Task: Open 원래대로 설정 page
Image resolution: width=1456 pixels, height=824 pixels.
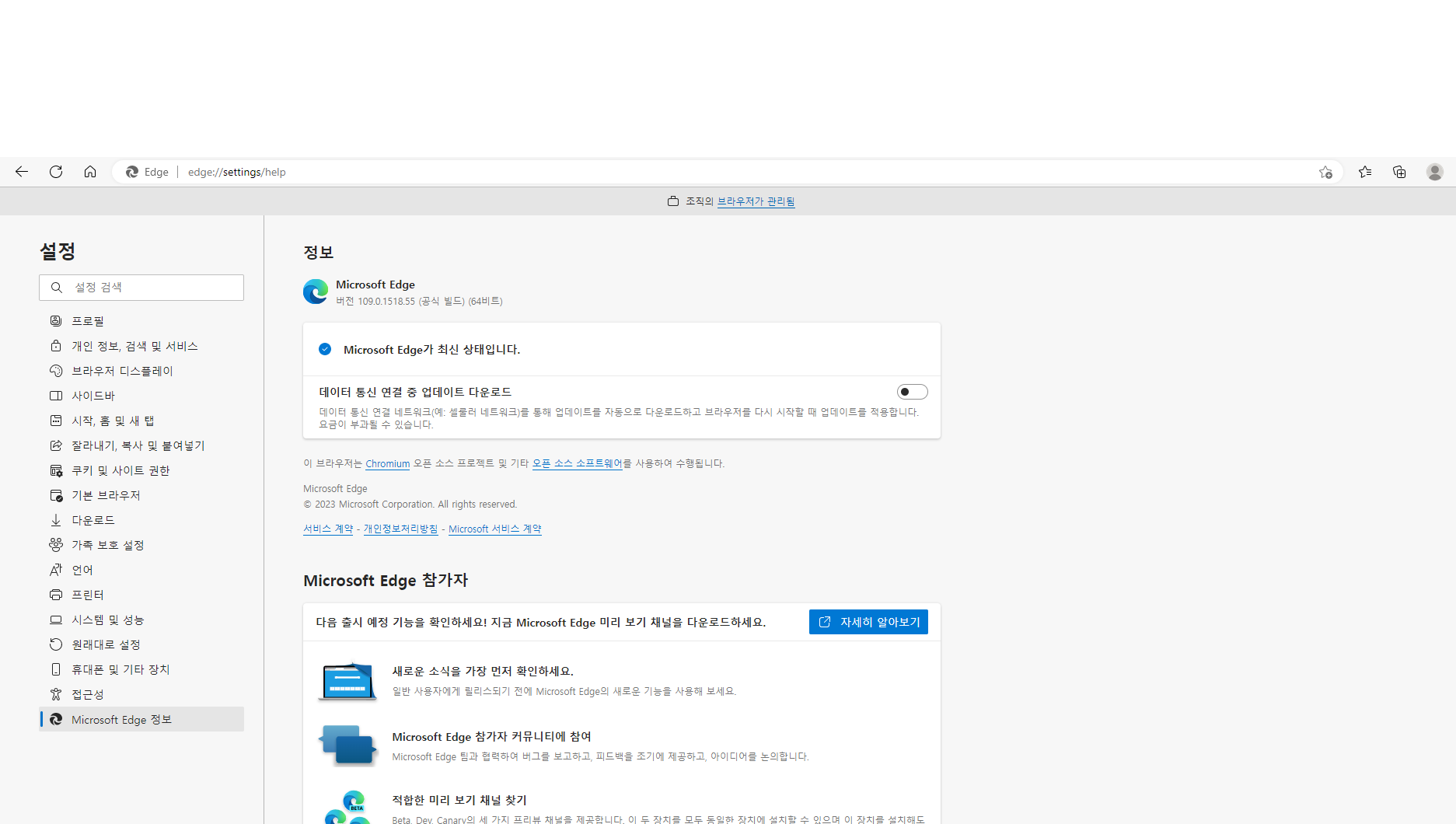Action: [x=141, y=644]
